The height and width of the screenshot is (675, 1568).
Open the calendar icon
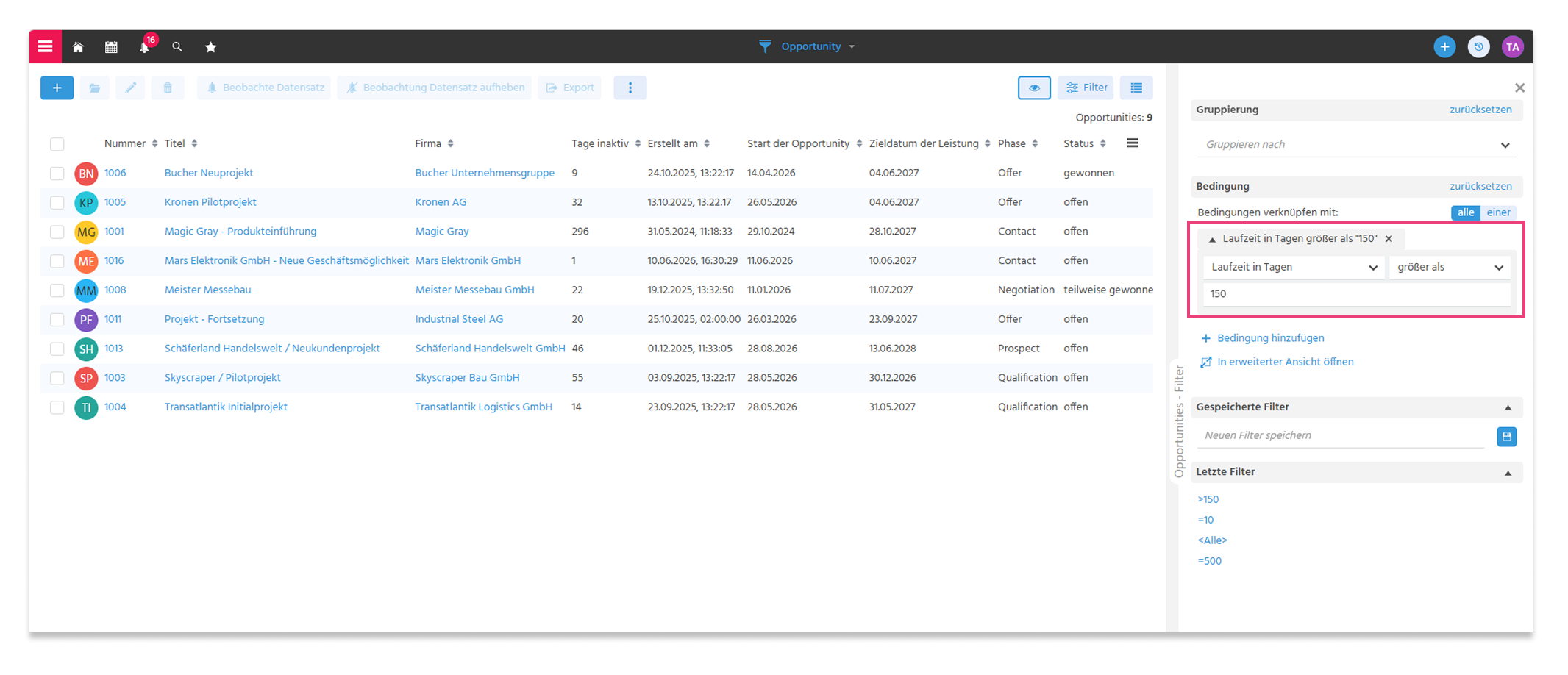click(x=111, y=47)
